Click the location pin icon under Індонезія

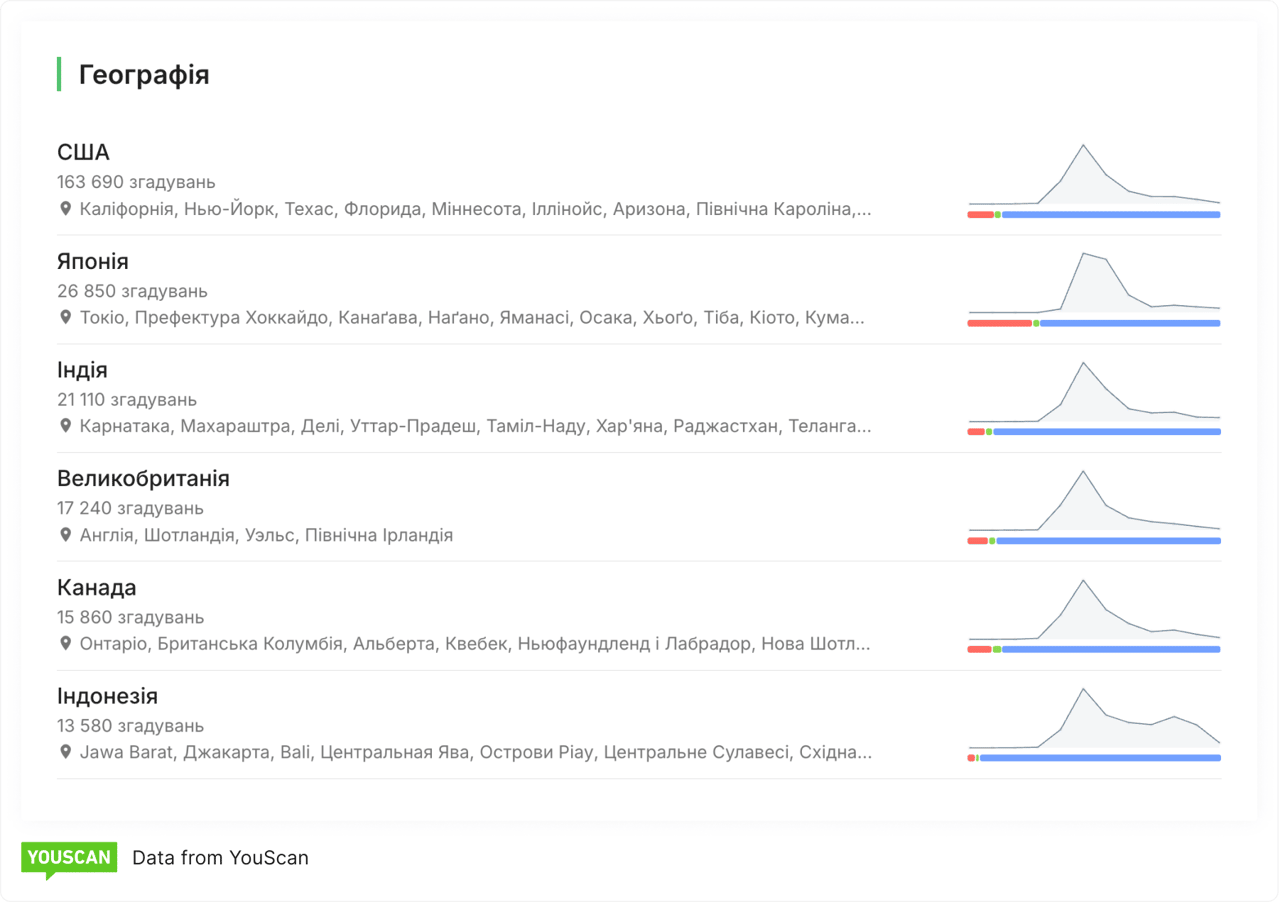pos(66,752)
